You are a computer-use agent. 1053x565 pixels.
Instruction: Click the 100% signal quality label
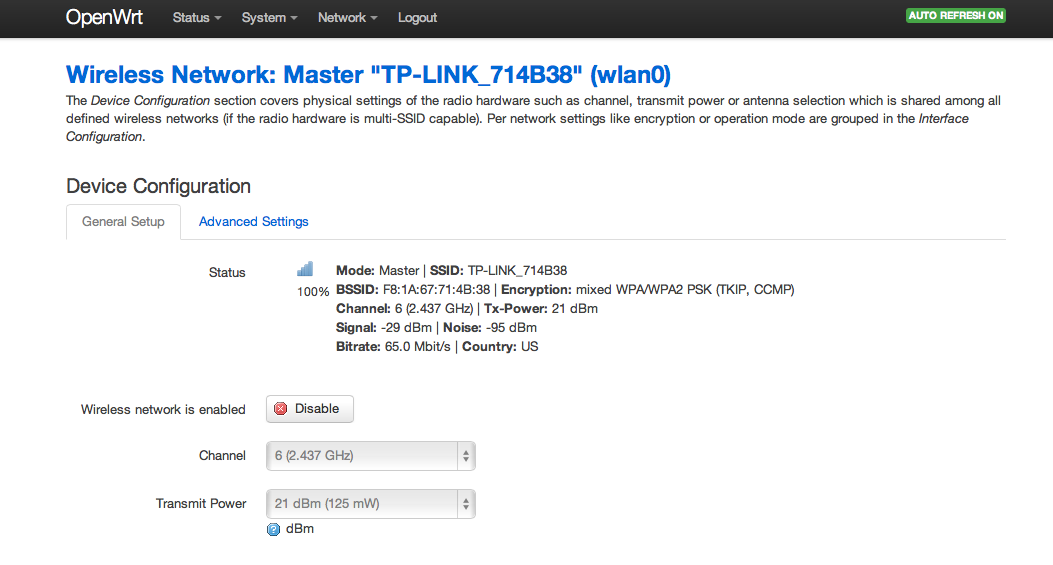(x=313, y=292)
